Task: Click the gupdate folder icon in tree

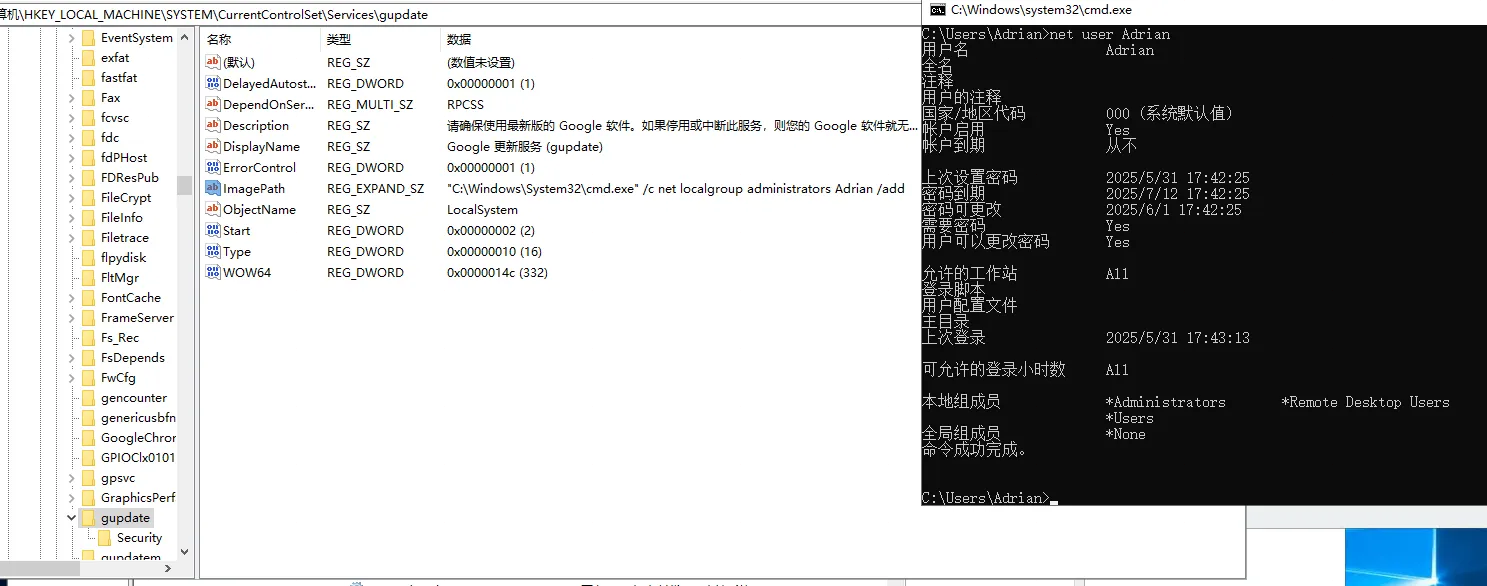Action: click(88, 518)
